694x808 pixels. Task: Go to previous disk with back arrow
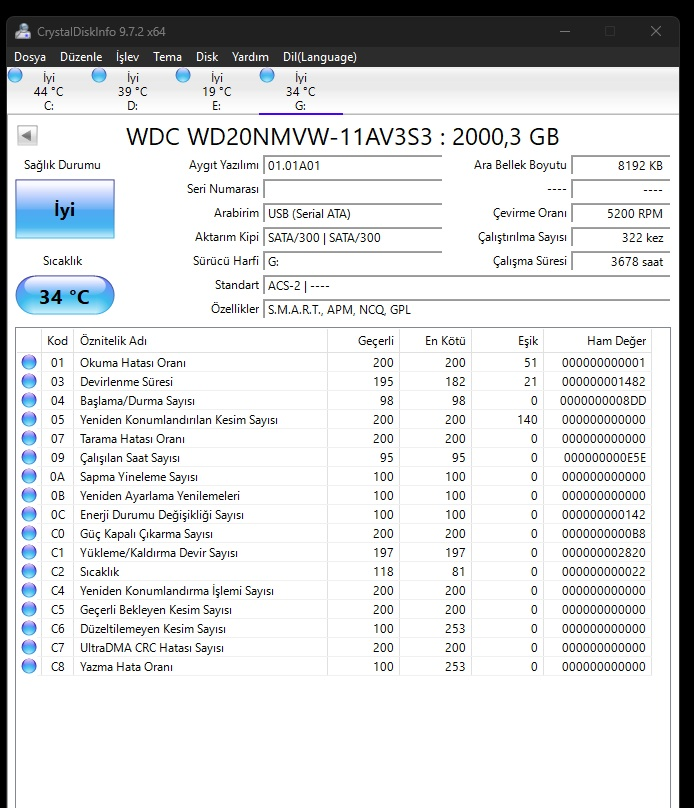(27, 136)
